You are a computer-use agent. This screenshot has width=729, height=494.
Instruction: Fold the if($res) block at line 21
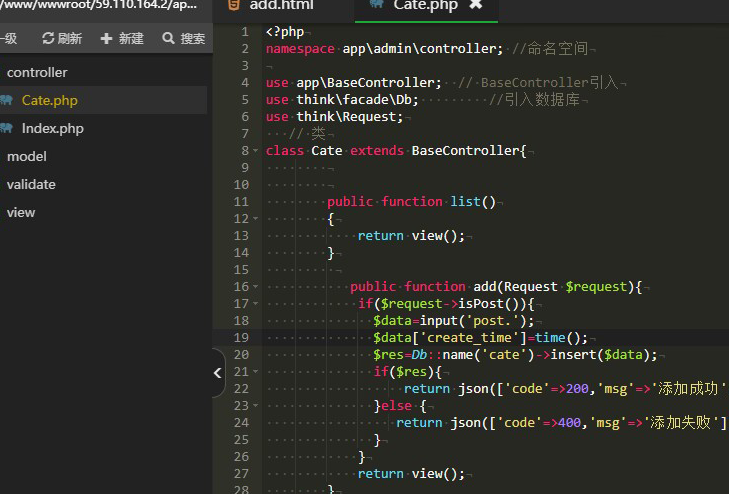tap(255, 371)
